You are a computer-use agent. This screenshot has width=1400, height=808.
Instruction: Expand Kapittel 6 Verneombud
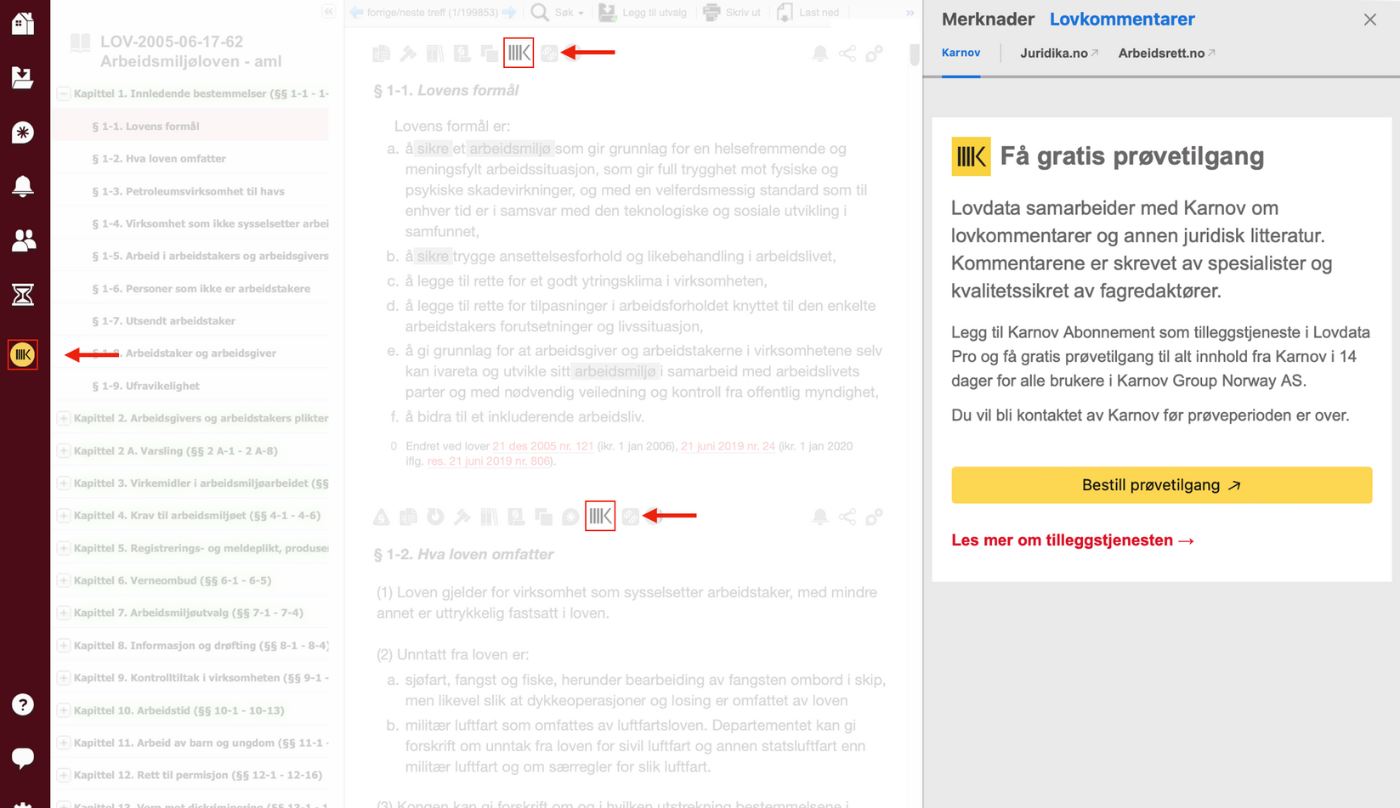click(64, 580)
